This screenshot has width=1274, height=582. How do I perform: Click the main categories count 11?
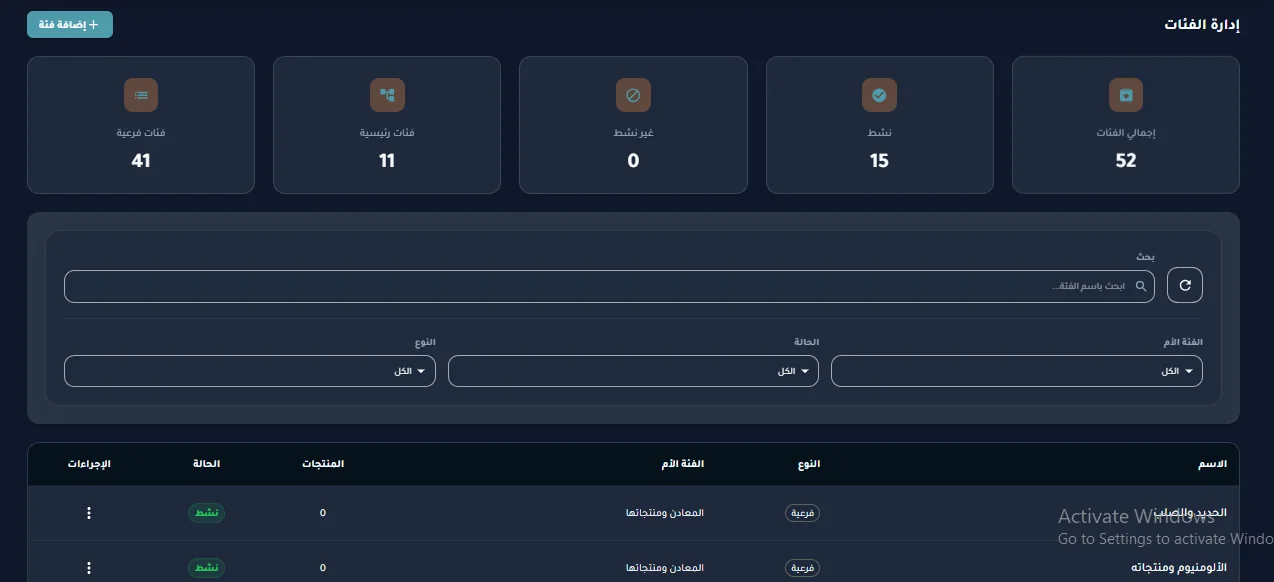click(x=387, y=161)
